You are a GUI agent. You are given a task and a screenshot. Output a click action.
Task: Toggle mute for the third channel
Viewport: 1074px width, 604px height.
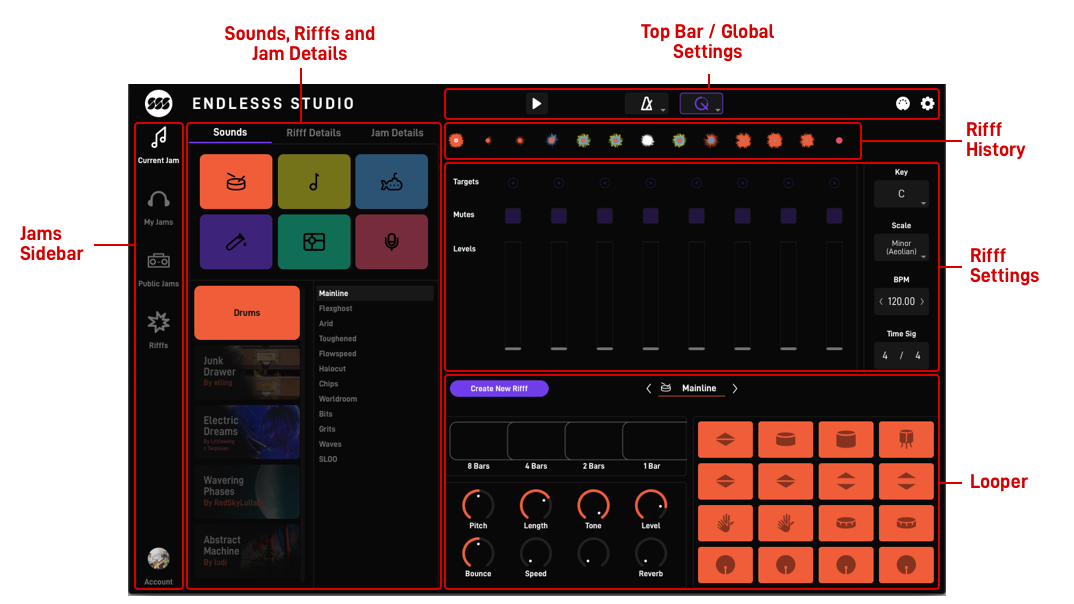pyautogui.click(x=605, y=216)
